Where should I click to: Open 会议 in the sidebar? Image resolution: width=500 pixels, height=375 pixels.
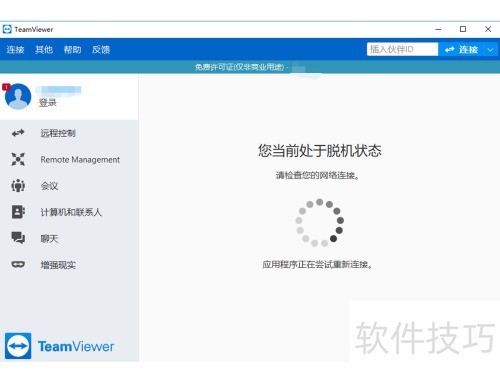tap(49, 186)
